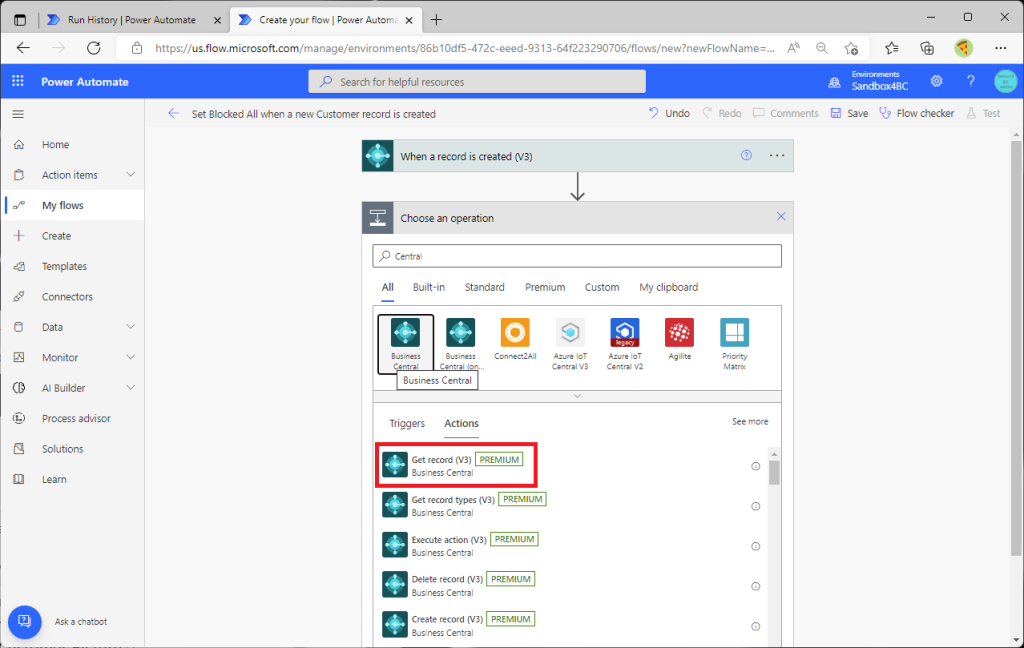This screenshot has height=648, width=1024.
Task: Collapse the left navigation hamburger menu
Action: 18,114
